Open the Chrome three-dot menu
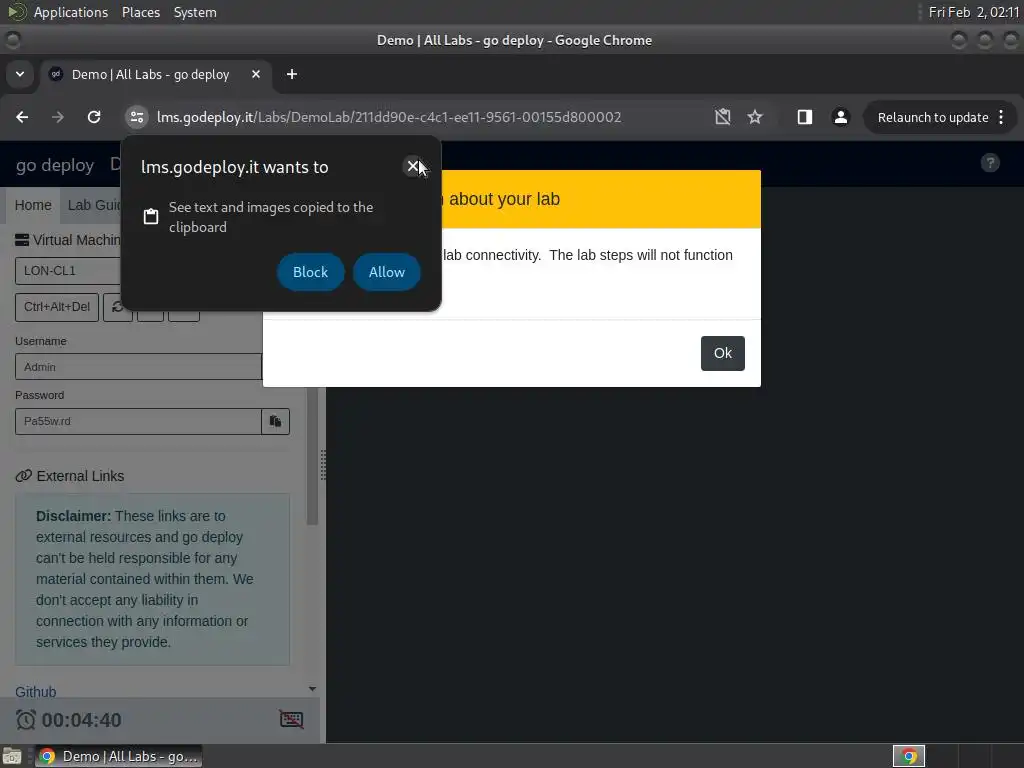 tap(1001, 118)
